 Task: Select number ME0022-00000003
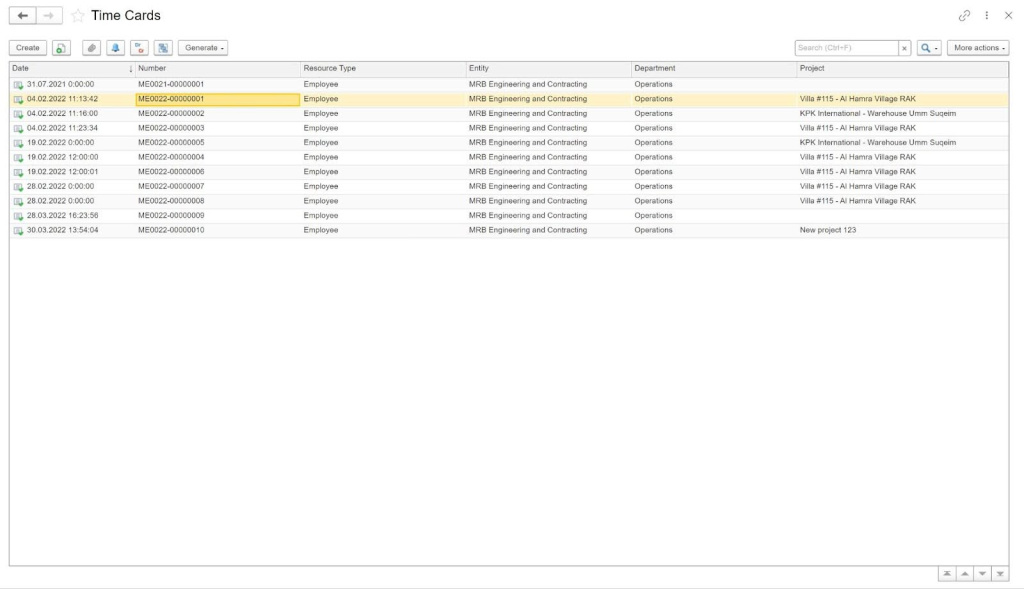click(x=171, y=128)
